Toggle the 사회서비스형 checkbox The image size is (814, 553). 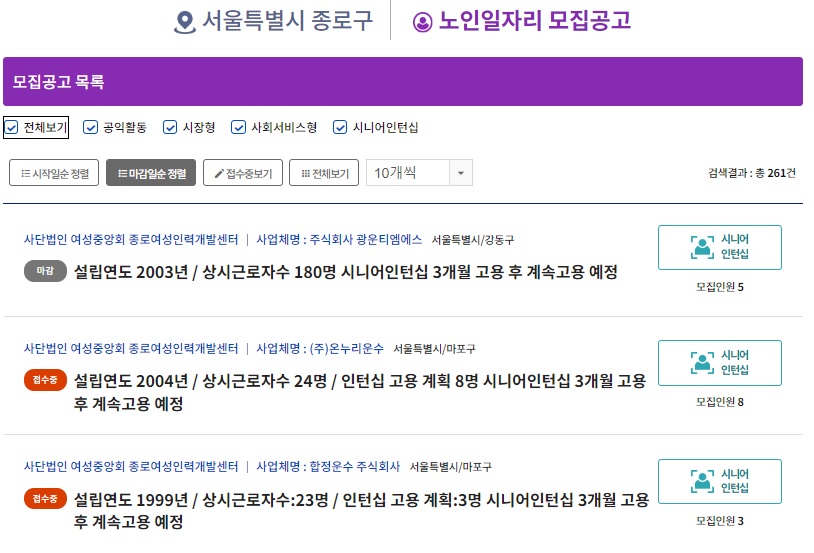(x=238, y=127)
